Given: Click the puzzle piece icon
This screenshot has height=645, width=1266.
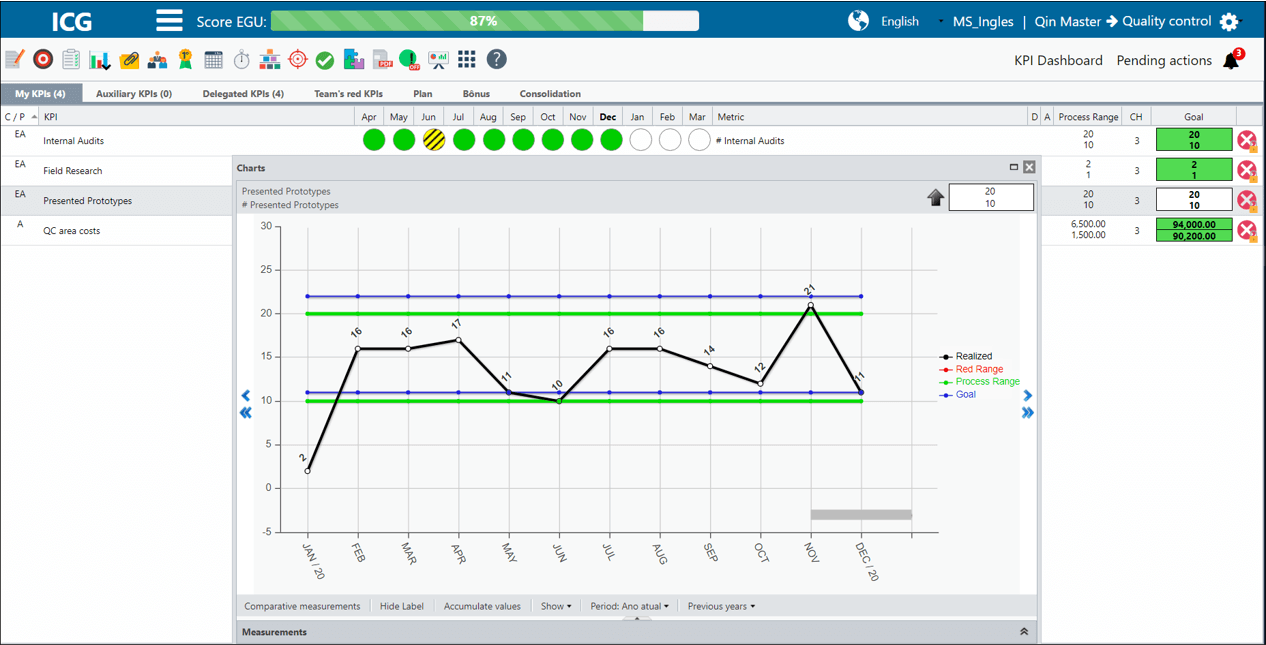Looking at the screenshot, I should pyautogui.click(x=354, y=60).
